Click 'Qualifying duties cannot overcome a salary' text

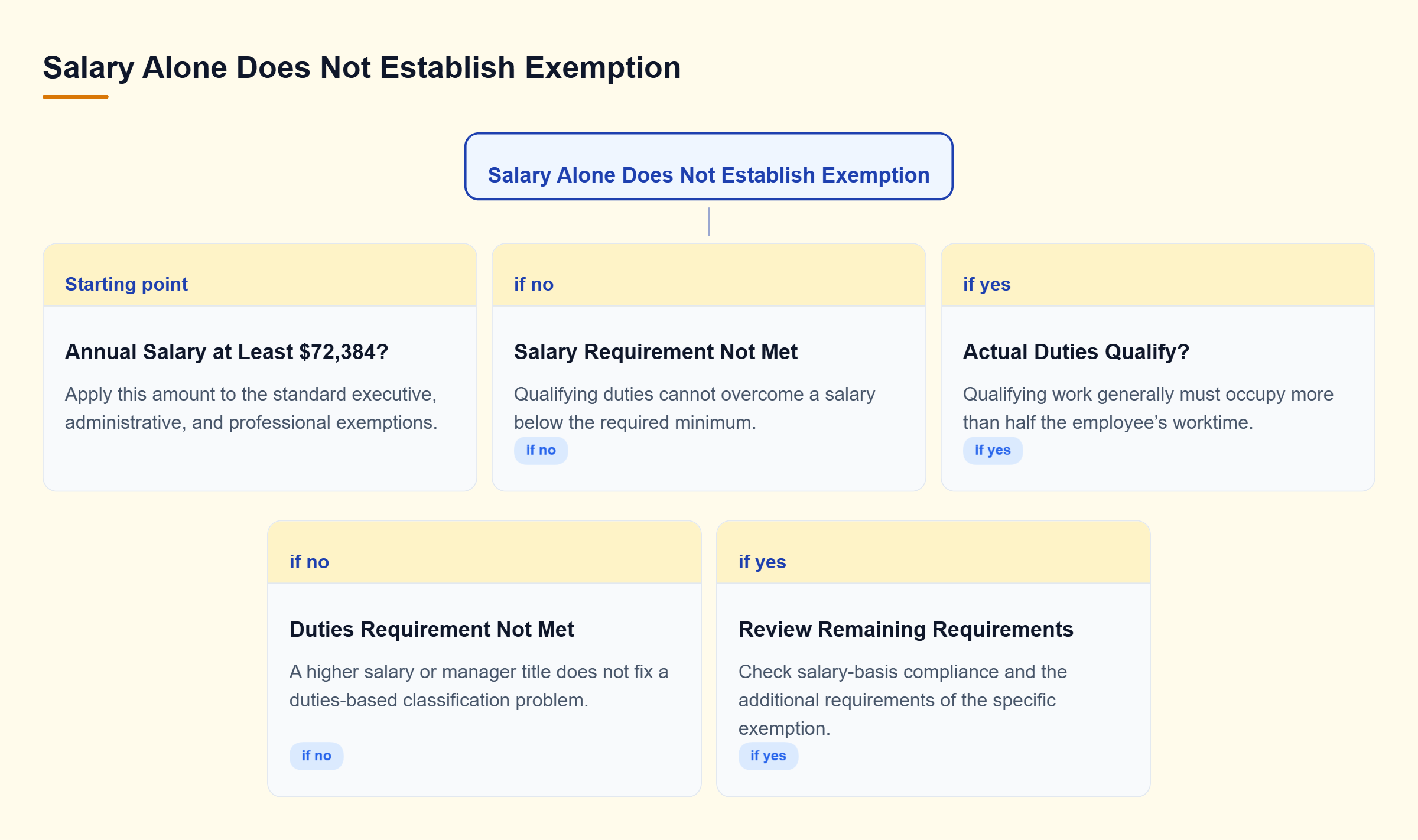coord(694,394)
